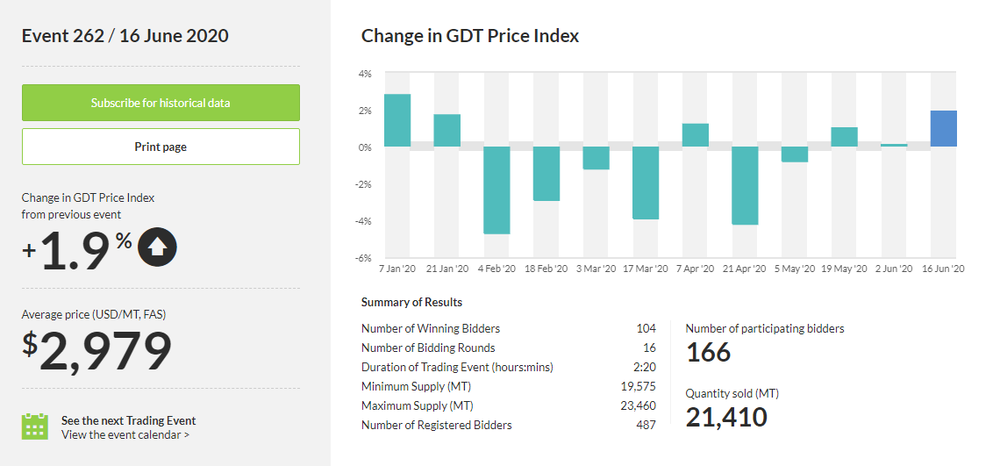1000x466 pixels.
Task: Select the 5 May '20 chart bar
Action: pyautogui.click(x=795, y=154)
